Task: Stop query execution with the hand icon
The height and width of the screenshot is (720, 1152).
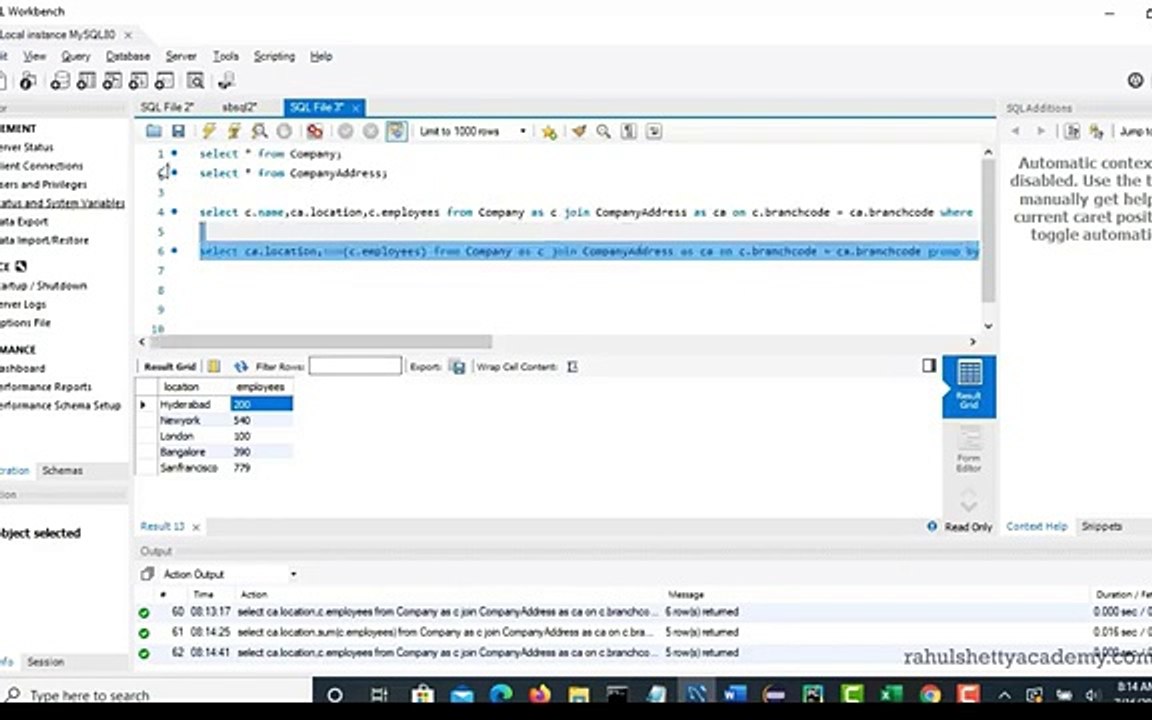Action: click(x=284, y=132)
